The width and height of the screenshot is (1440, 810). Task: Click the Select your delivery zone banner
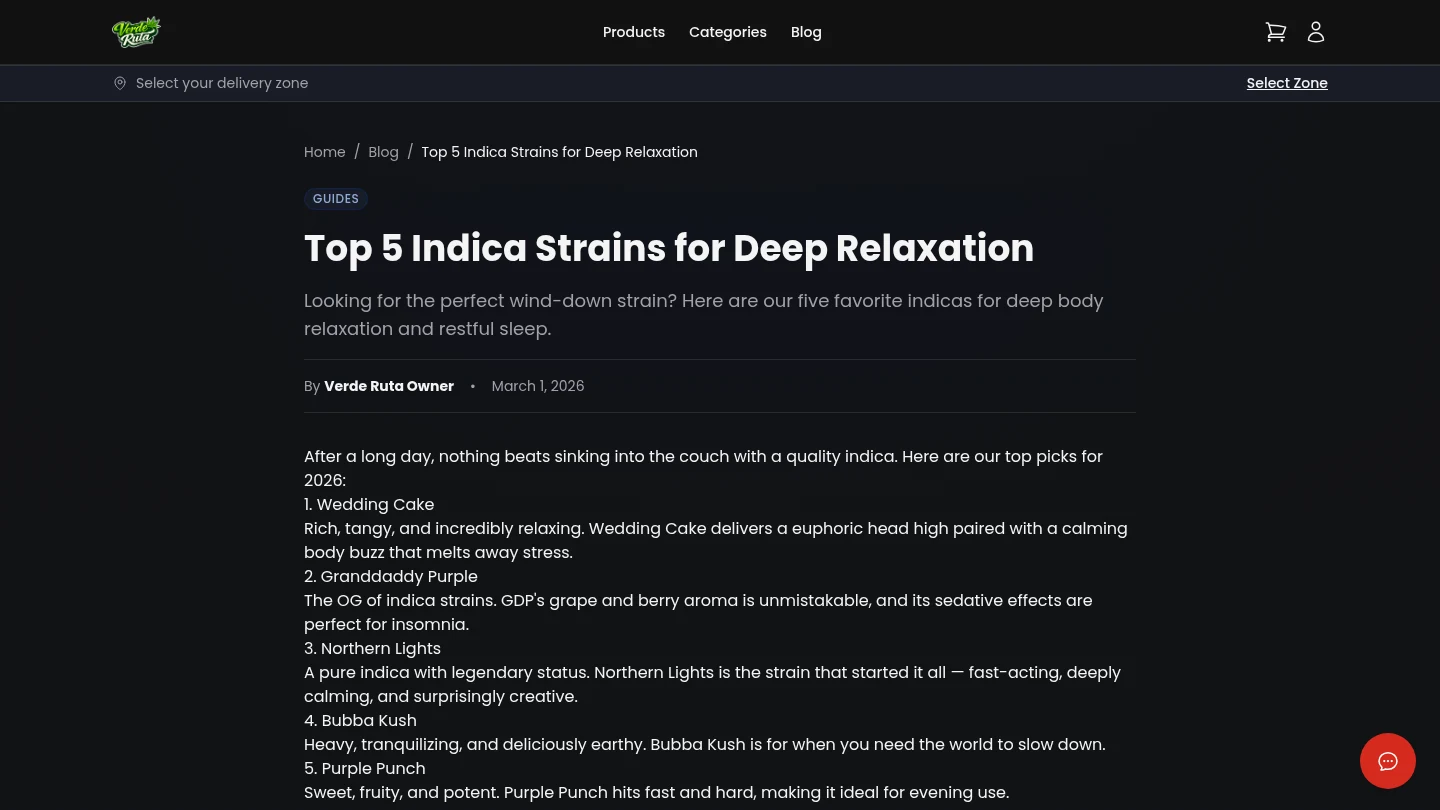[x=222, y=83]
